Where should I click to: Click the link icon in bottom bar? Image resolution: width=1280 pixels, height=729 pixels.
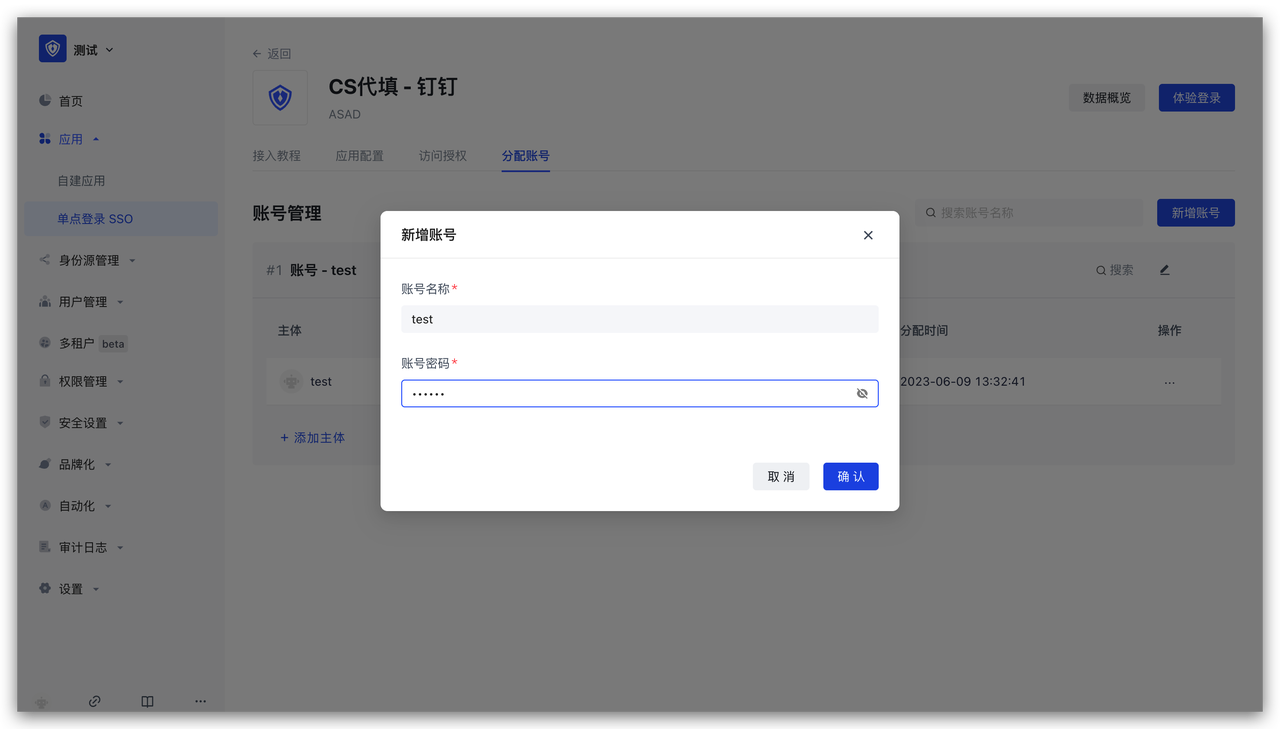[x=94, y=701]
